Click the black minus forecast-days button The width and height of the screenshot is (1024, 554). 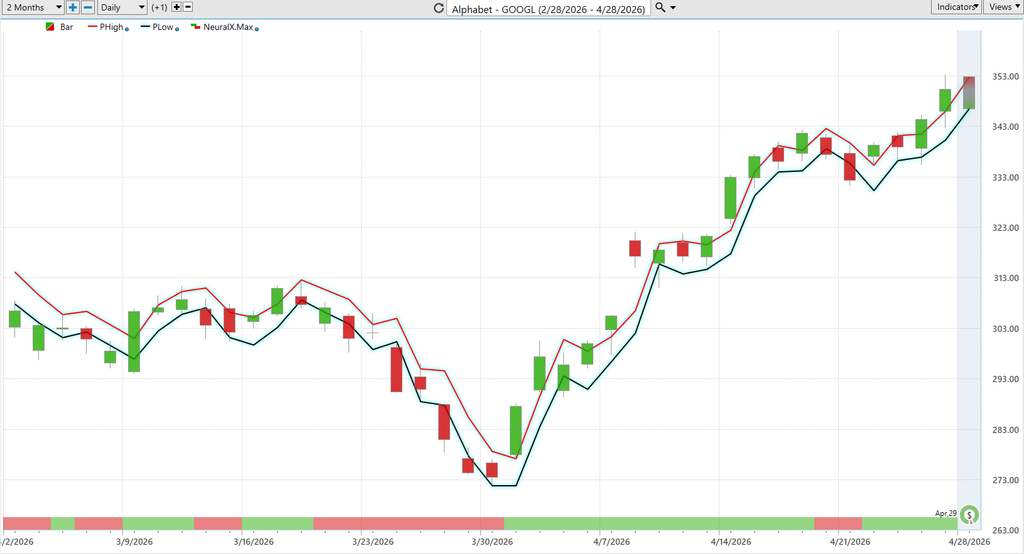tap(188, 7)
